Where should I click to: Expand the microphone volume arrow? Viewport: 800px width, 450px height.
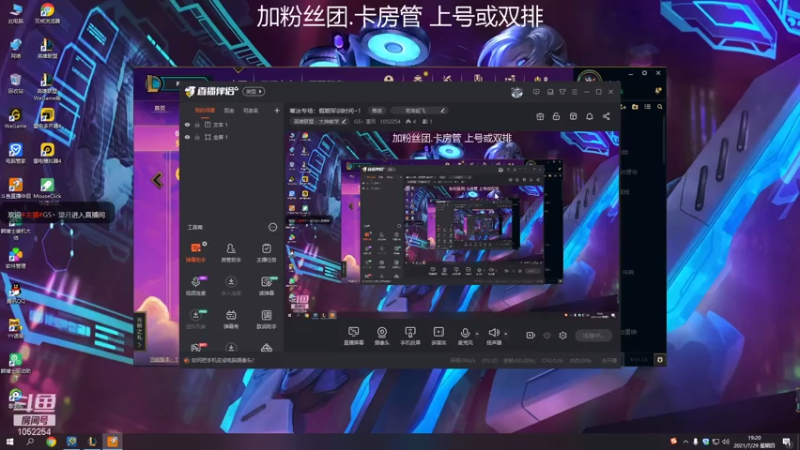(x=477, y=334)
